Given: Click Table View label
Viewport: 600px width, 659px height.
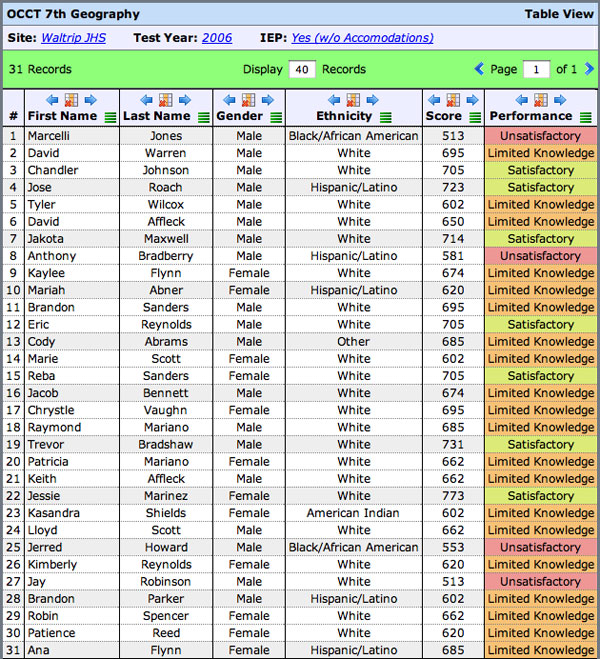Looking at the screenshot, I should point(559,14).
